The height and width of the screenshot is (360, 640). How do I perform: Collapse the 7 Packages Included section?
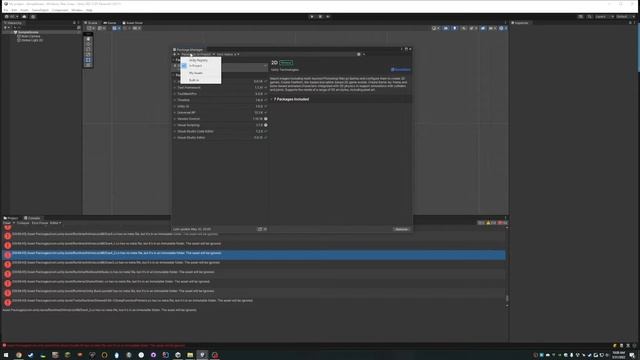click(272, 99)
